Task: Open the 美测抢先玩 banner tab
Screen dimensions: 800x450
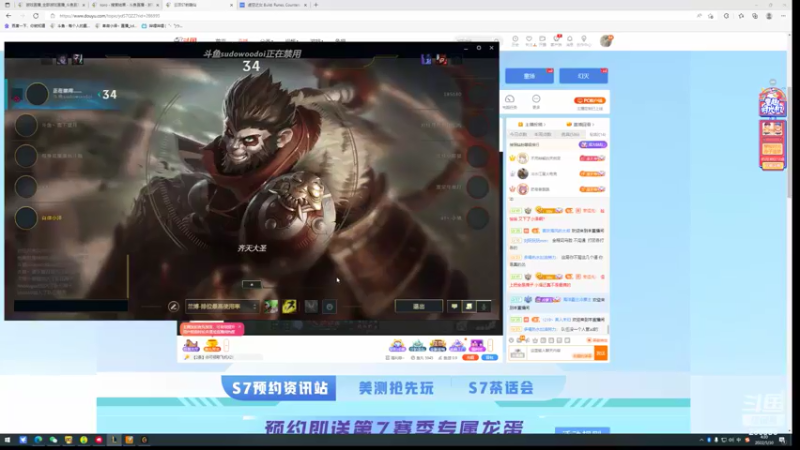Action: (x=396, y=388)
